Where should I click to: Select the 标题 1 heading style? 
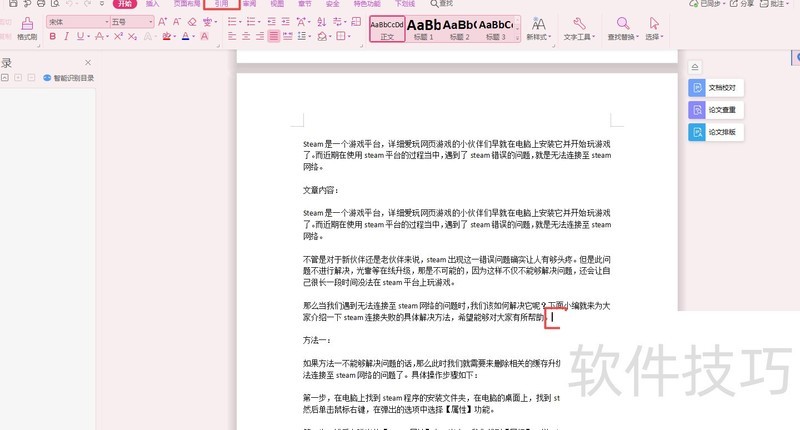pyautogui.click(x=423, y=29)
